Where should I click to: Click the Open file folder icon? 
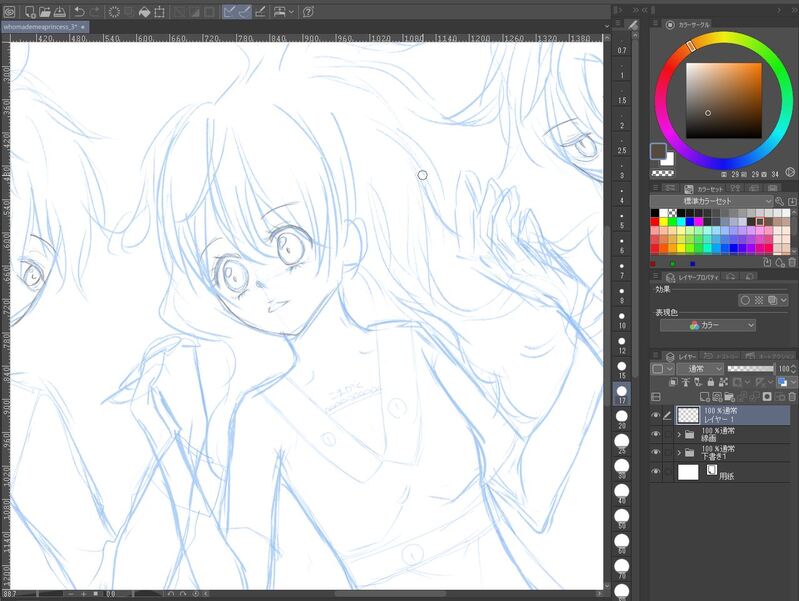click(45, 11)
